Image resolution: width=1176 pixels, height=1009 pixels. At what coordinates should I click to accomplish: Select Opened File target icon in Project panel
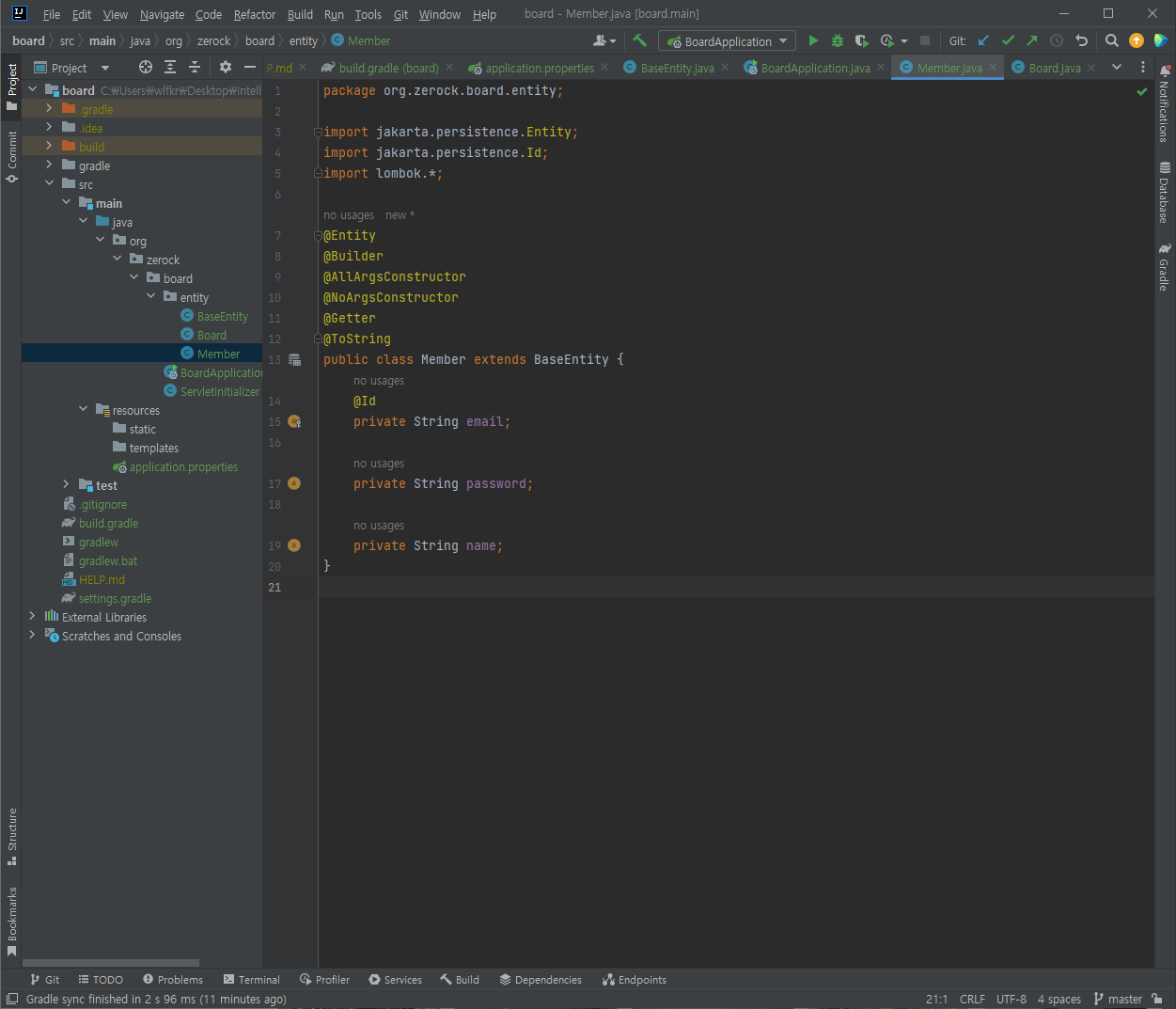coord(145,67)
